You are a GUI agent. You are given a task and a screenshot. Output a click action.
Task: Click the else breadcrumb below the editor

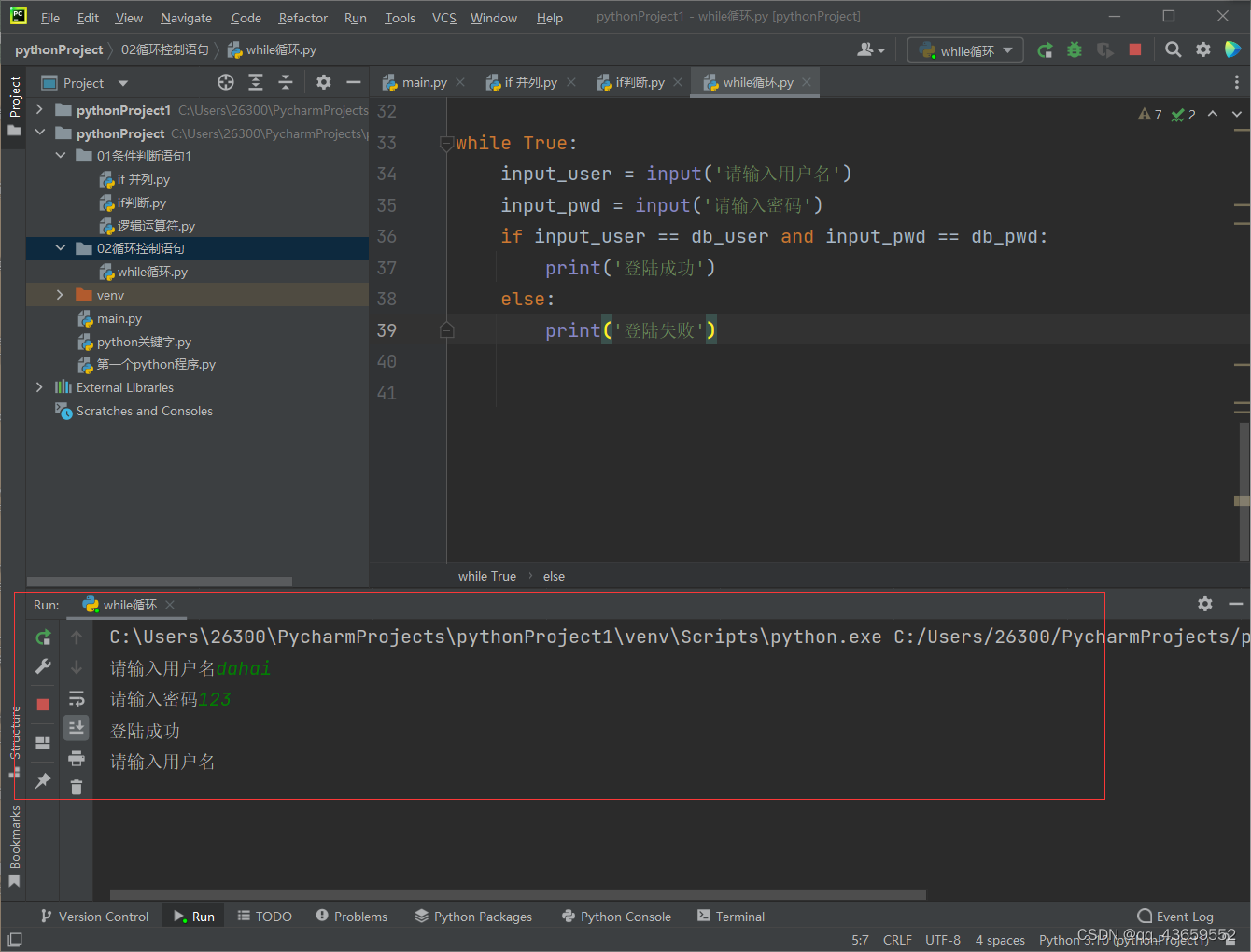(554, 576)
